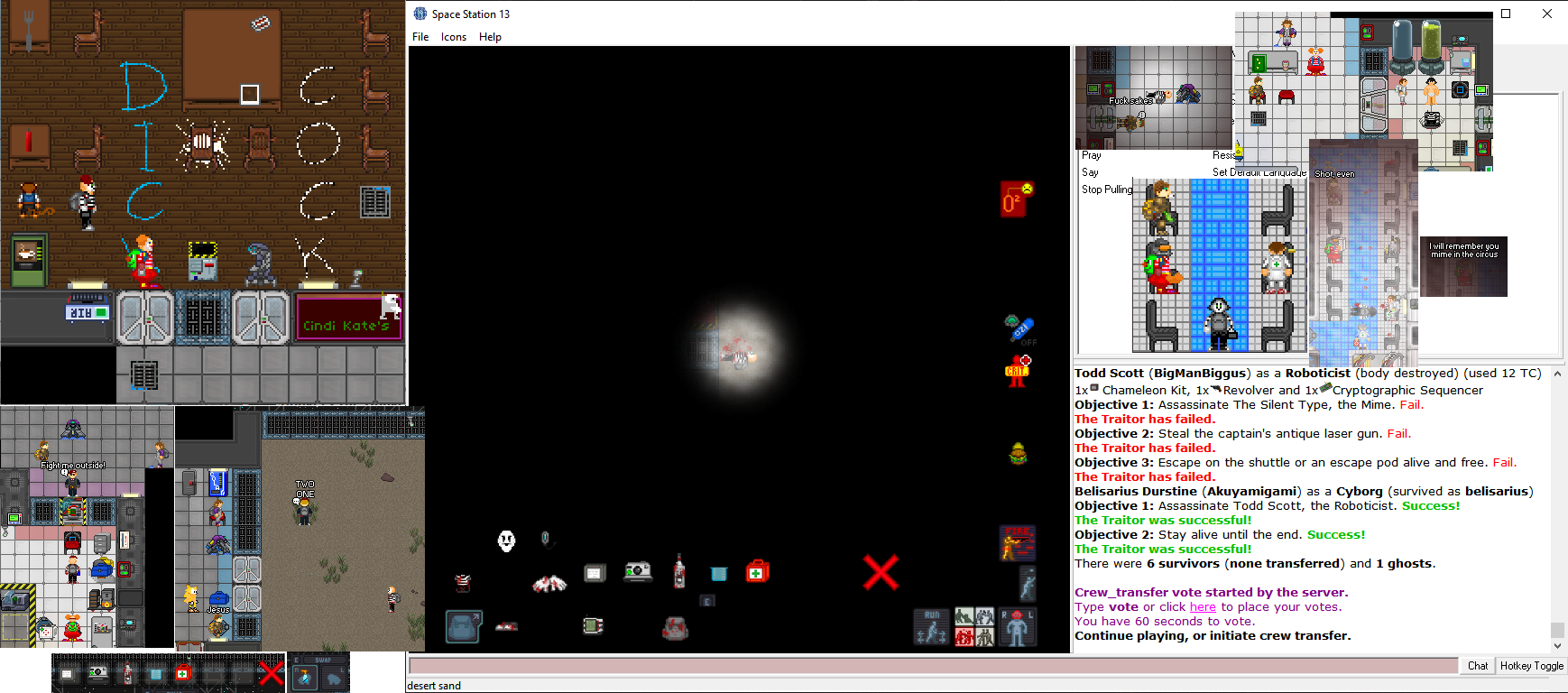Image resolution: width=1568 pixels, height=693 pixels.
Task: Select the red first aid kit
Action: [x=757, y=570]
